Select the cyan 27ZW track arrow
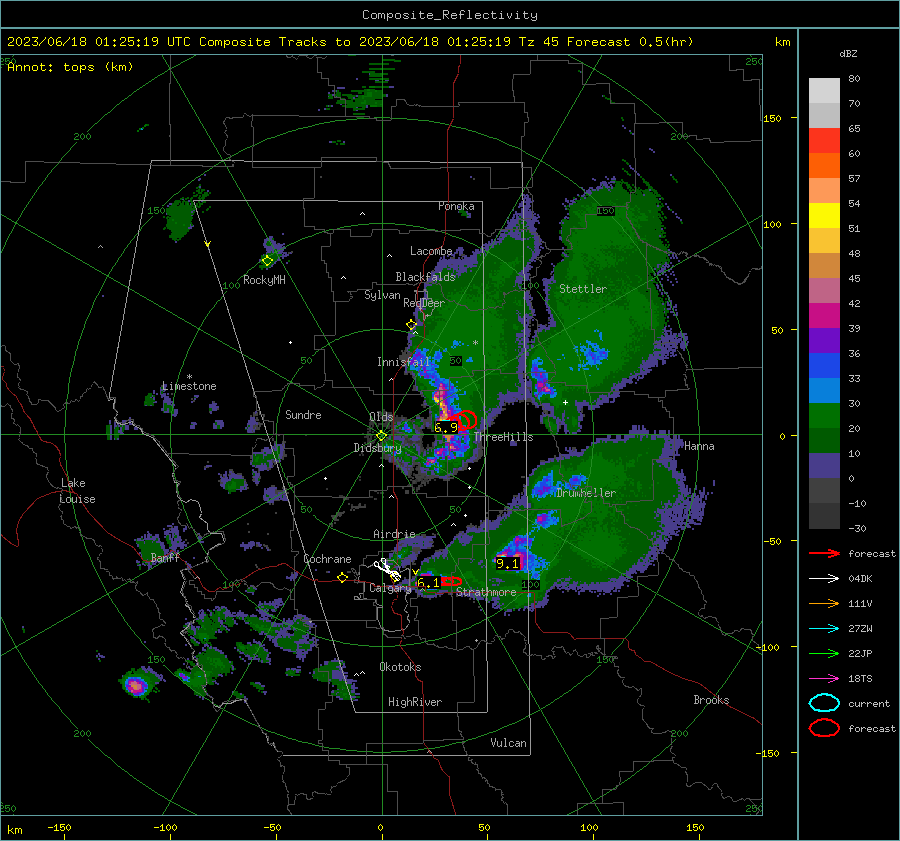 coord(824,629)
